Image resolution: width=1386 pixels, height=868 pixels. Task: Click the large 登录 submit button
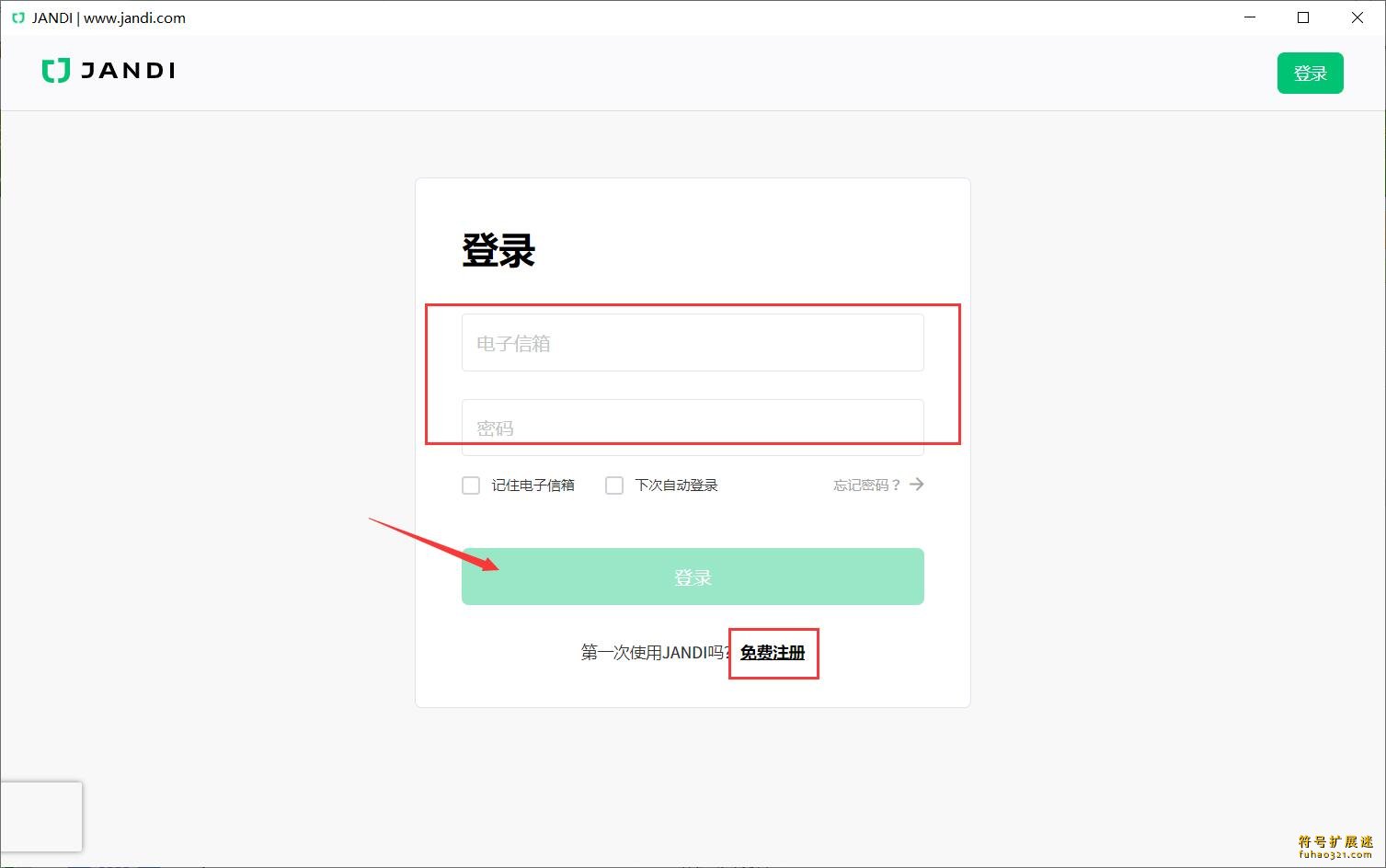(x=693, y=577)
